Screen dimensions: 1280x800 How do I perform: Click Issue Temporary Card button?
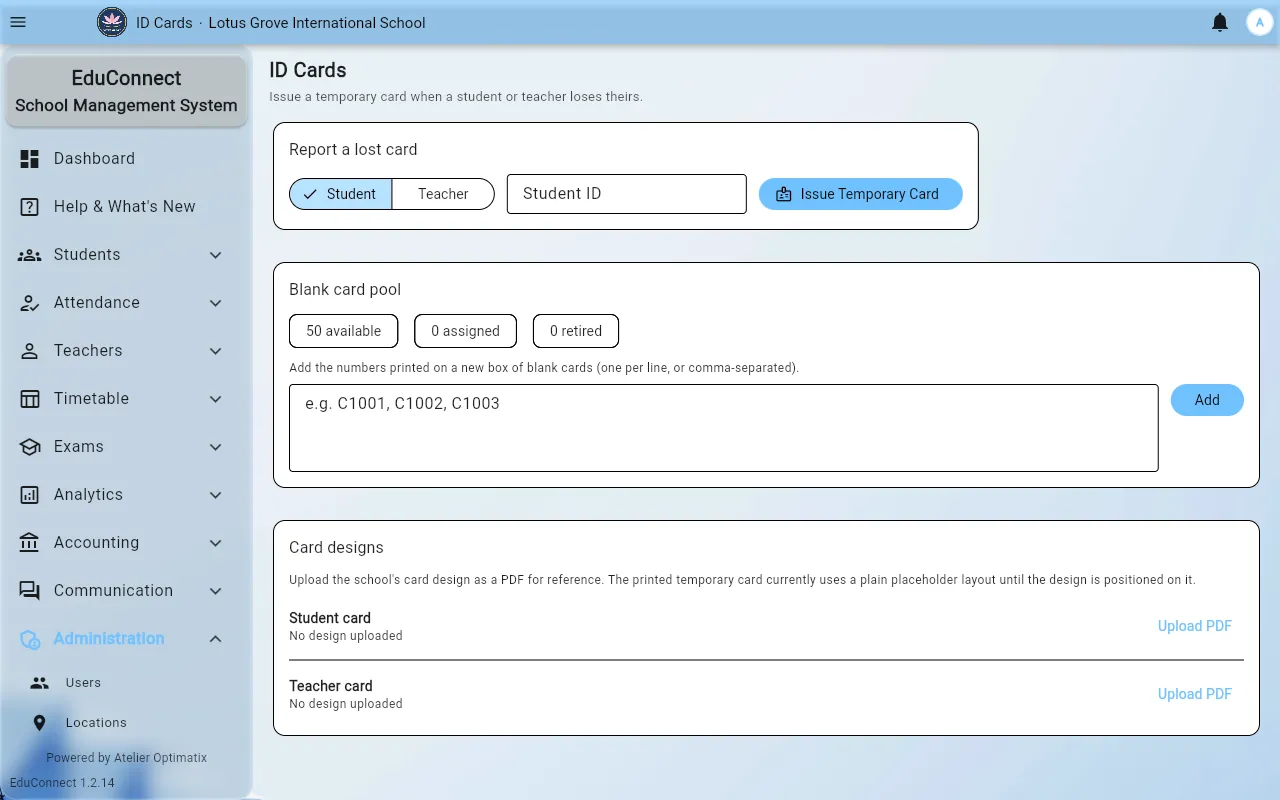(860, 194)
